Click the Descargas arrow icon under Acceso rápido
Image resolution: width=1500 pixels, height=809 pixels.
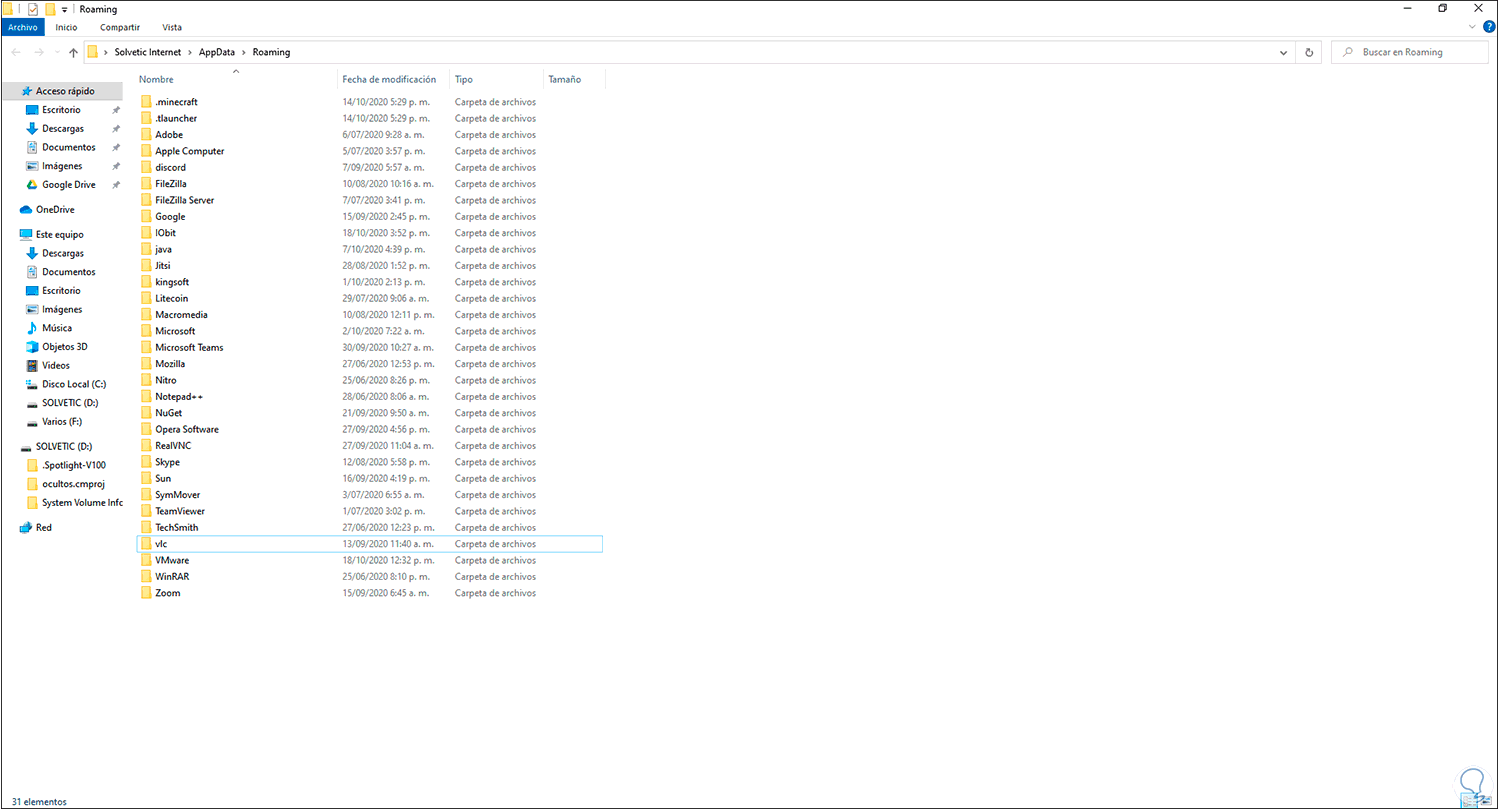click(x=31, y=129)
